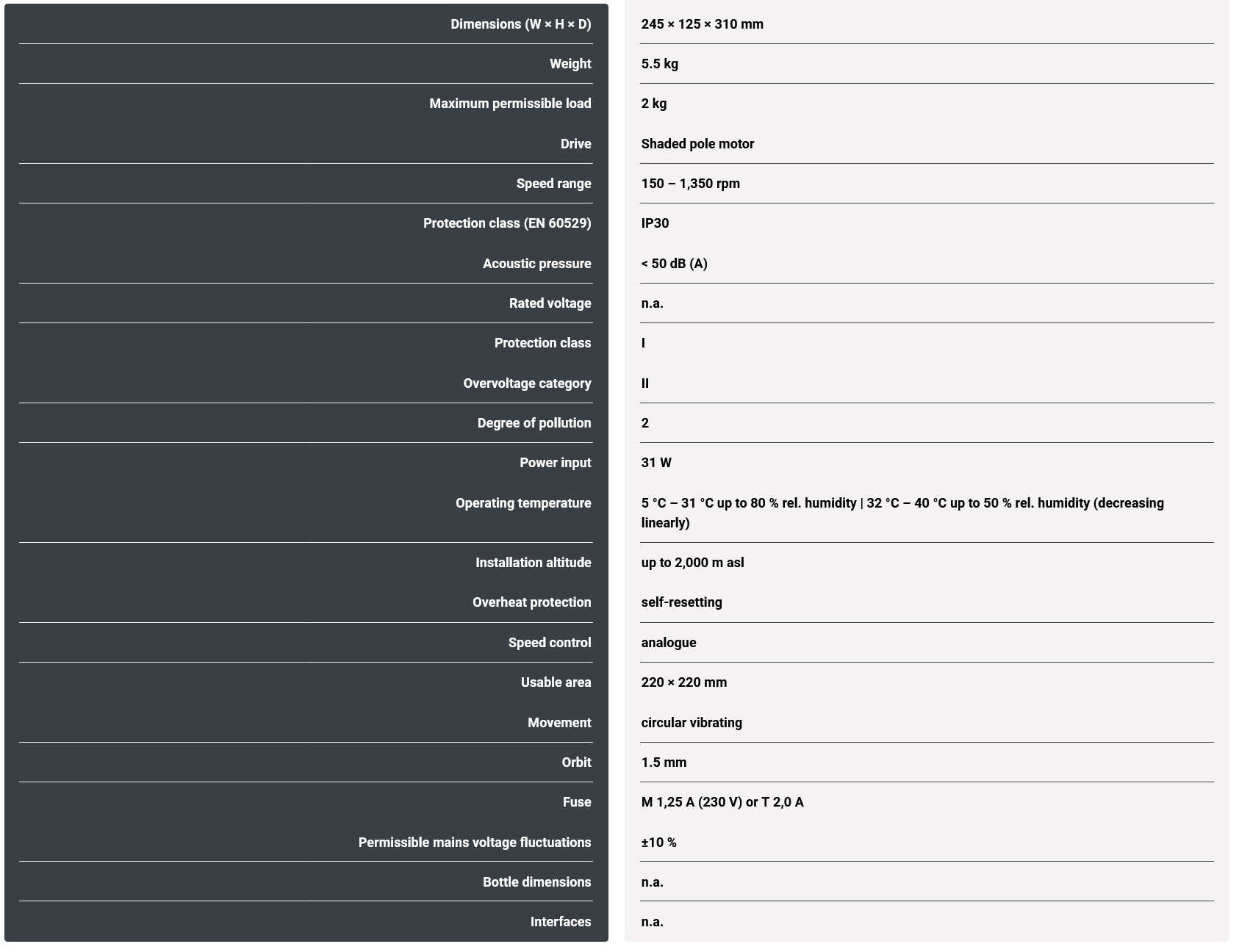
Task: Select the '150 – 1,350 rpm' value
Action: pos(690,184)
